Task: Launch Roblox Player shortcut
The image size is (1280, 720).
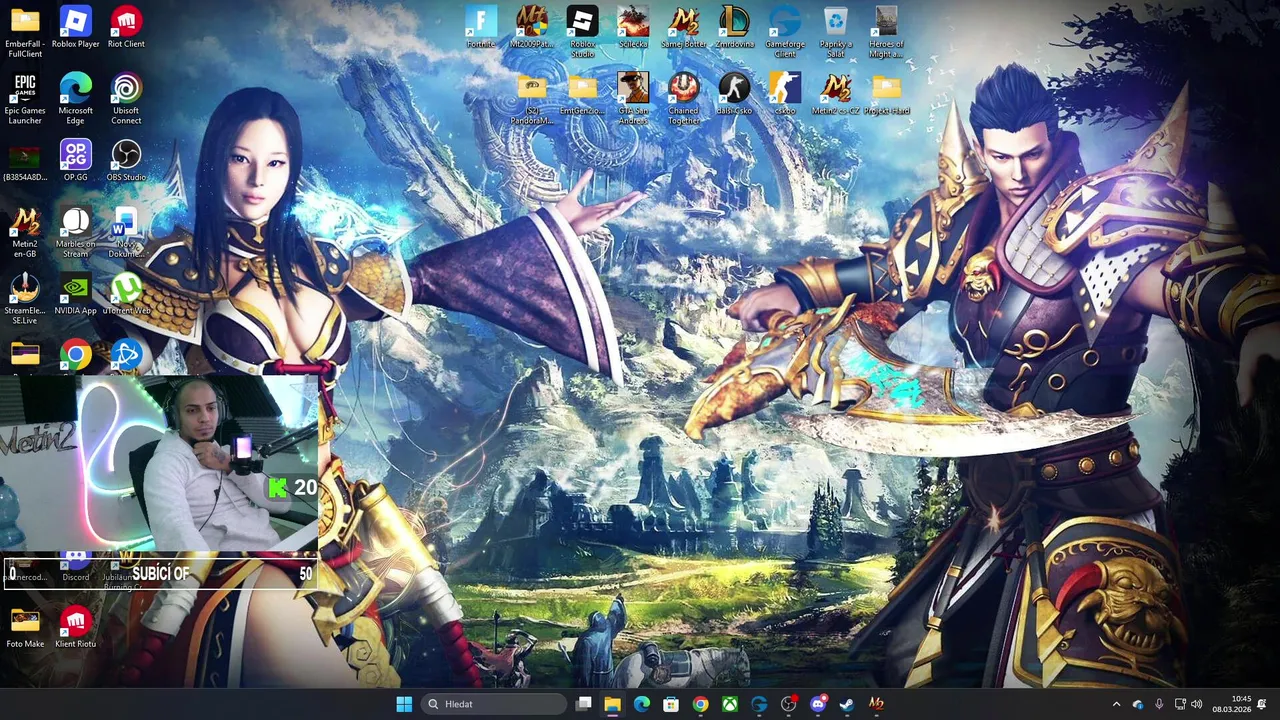Action: [x=75, y=27]
